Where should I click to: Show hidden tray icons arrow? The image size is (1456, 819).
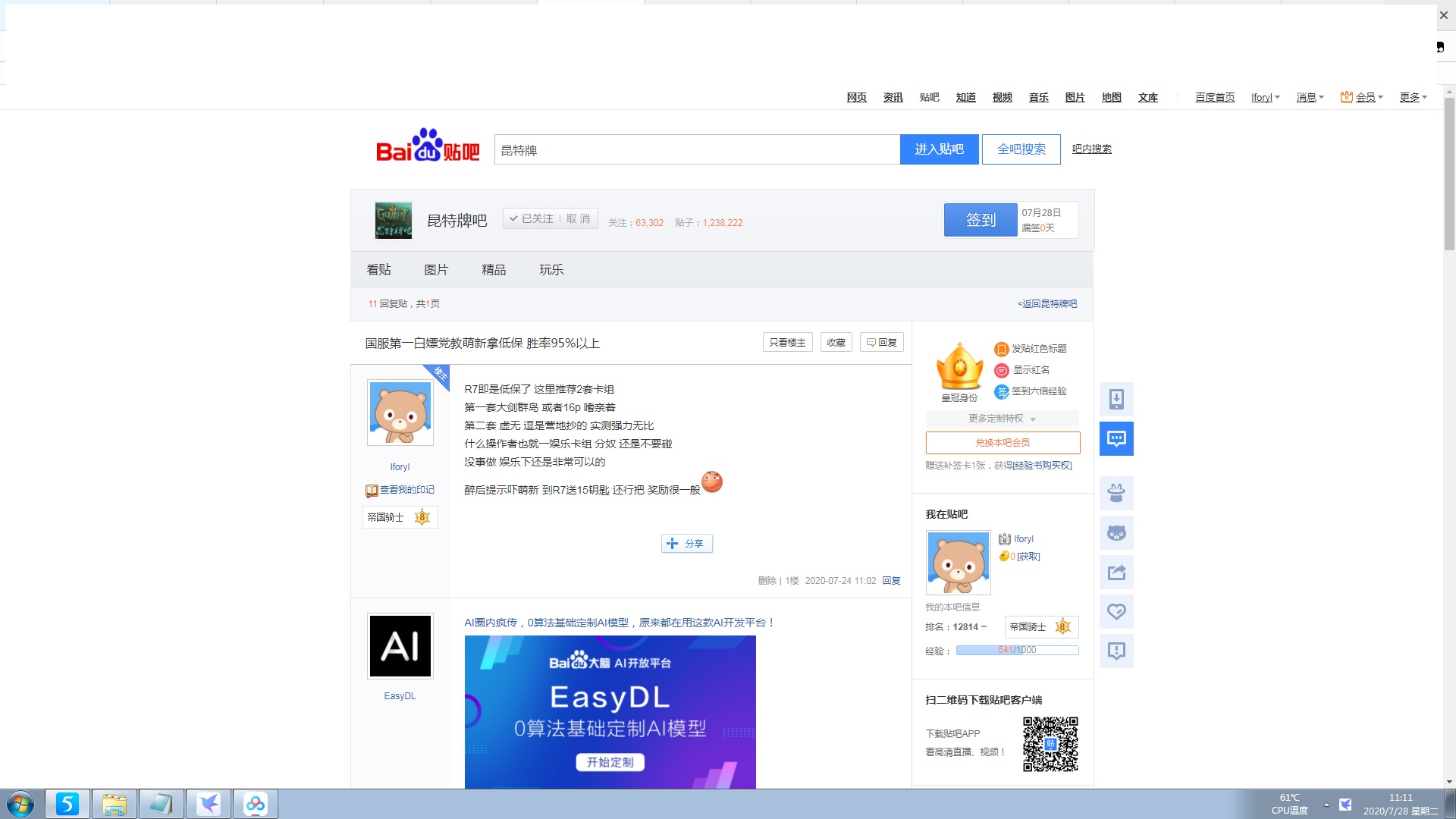click(1326, 804)
